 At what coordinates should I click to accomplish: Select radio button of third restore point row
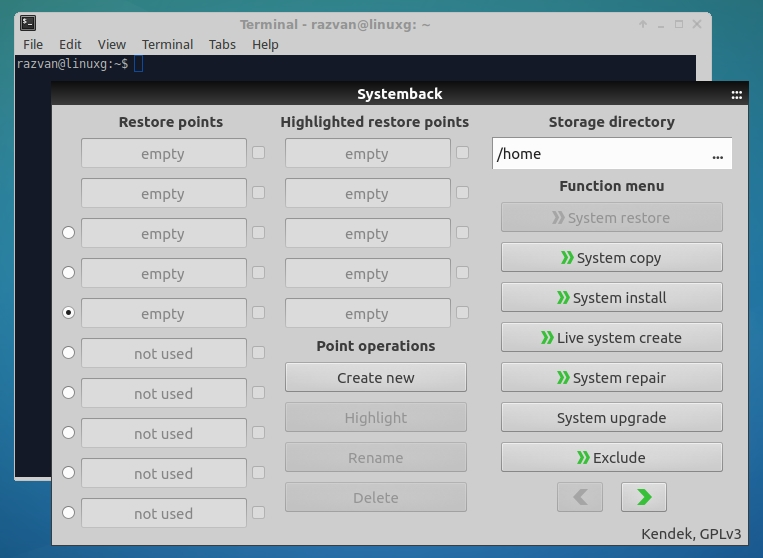(x=69, y=233)
